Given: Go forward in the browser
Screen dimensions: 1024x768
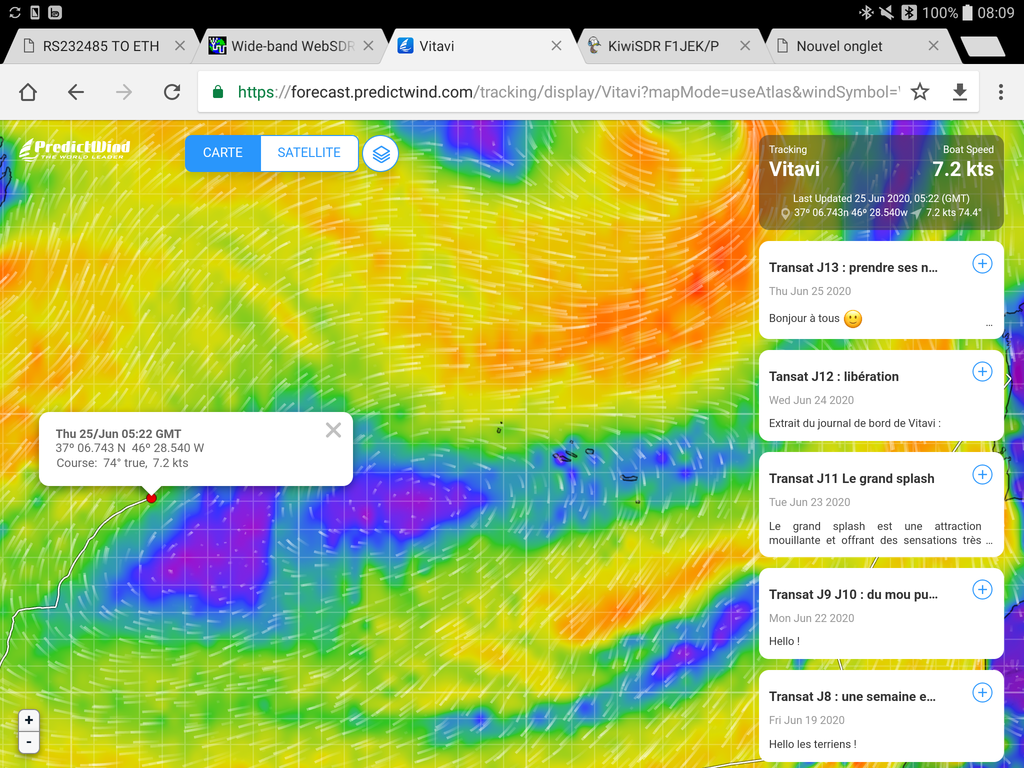Looking at the screenshot, I should [x=123, y=92].
